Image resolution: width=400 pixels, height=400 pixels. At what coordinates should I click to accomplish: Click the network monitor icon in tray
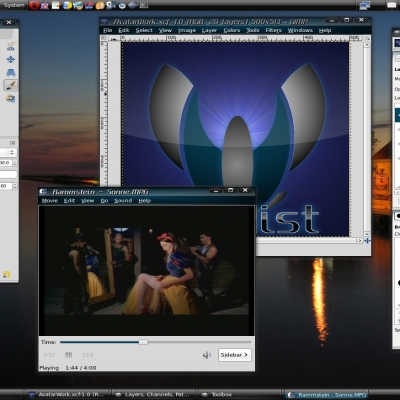tap(365, 5)
